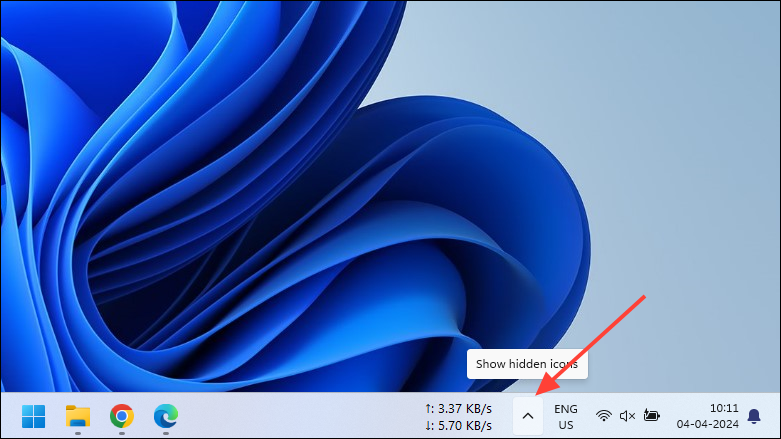Image resolution: width=781 pixels, height=439 pixels.
Task: Open the Windows Start menu
Action: pos(33,416)
